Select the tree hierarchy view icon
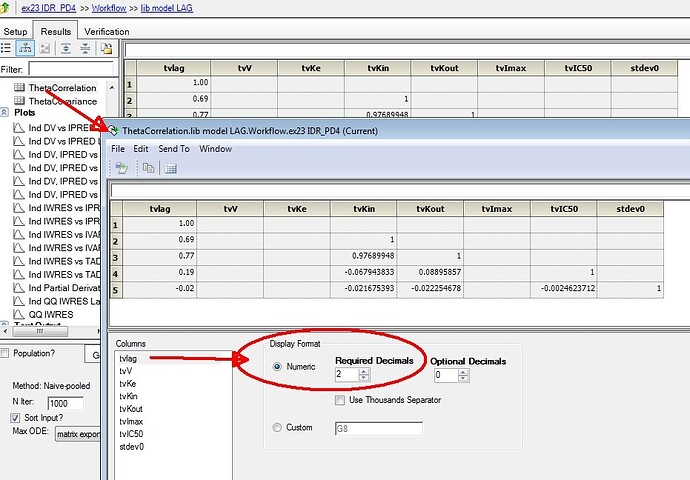 pyautogui.click(x=25, y=48)
